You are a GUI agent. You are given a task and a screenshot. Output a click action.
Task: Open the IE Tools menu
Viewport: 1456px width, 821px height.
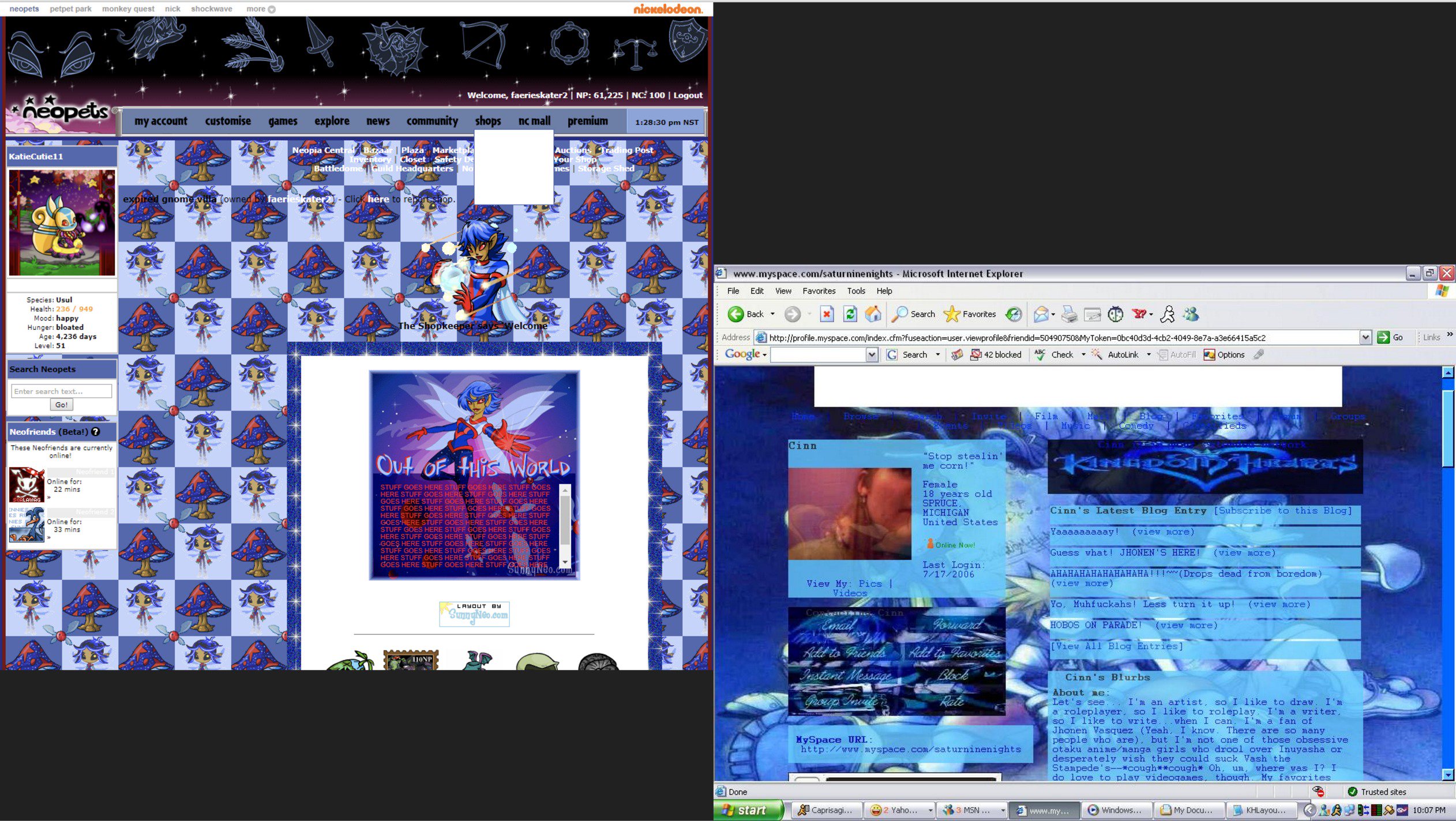pos(856,291)
